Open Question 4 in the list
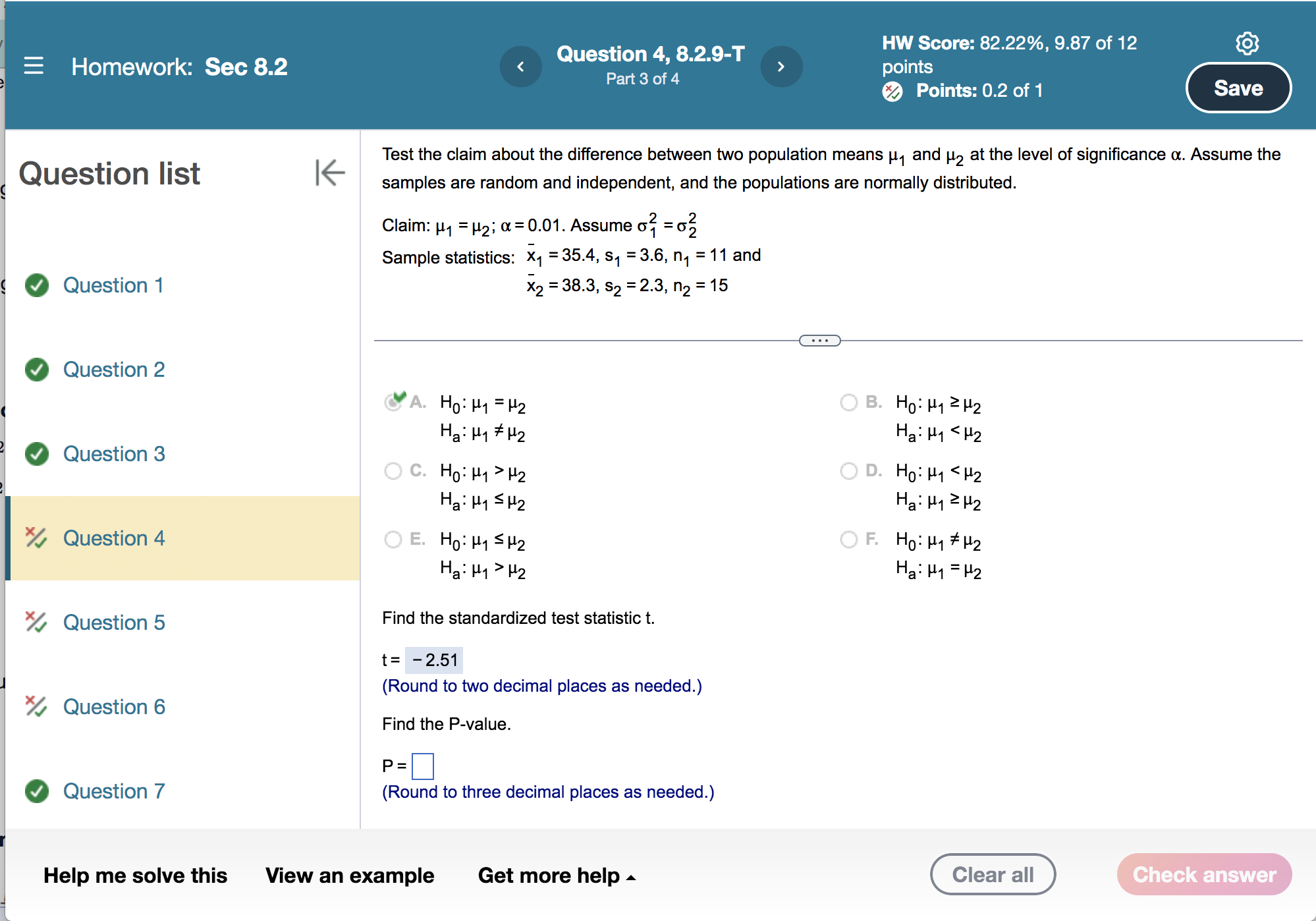Viewport: 1316px width, 921px height. (x=114, y=538)
